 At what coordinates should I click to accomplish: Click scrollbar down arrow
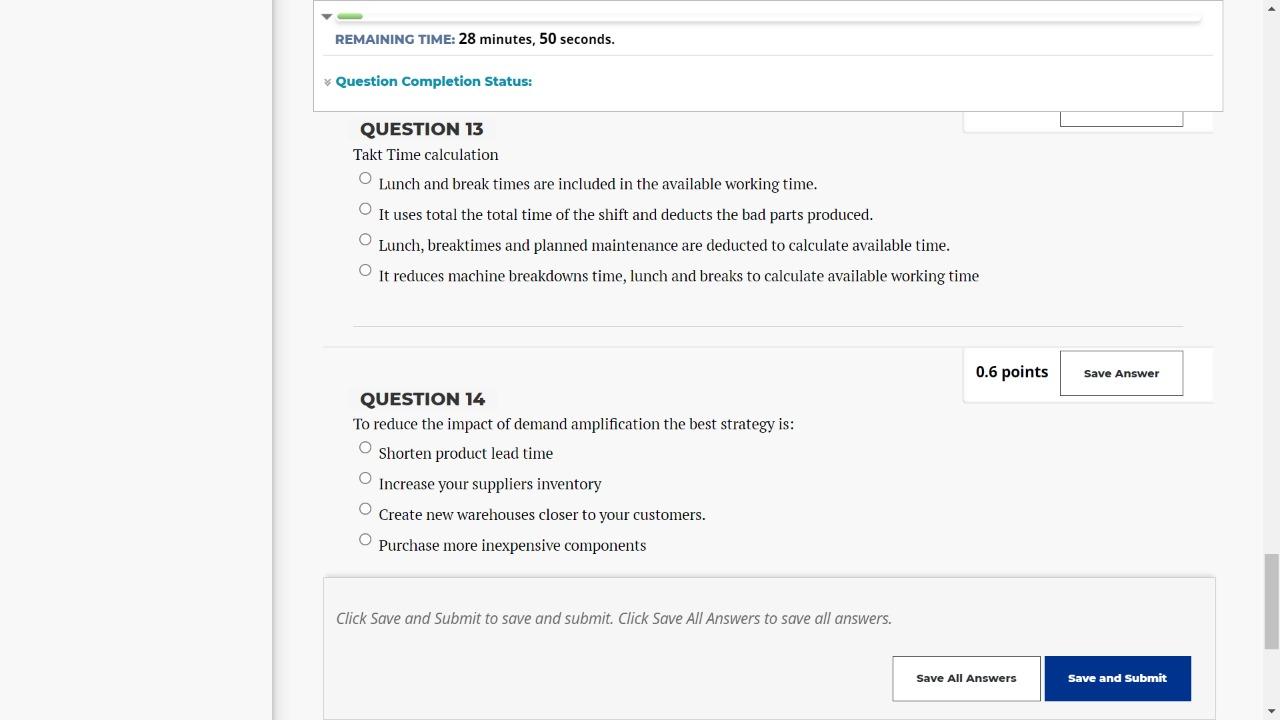[1271, 711]
